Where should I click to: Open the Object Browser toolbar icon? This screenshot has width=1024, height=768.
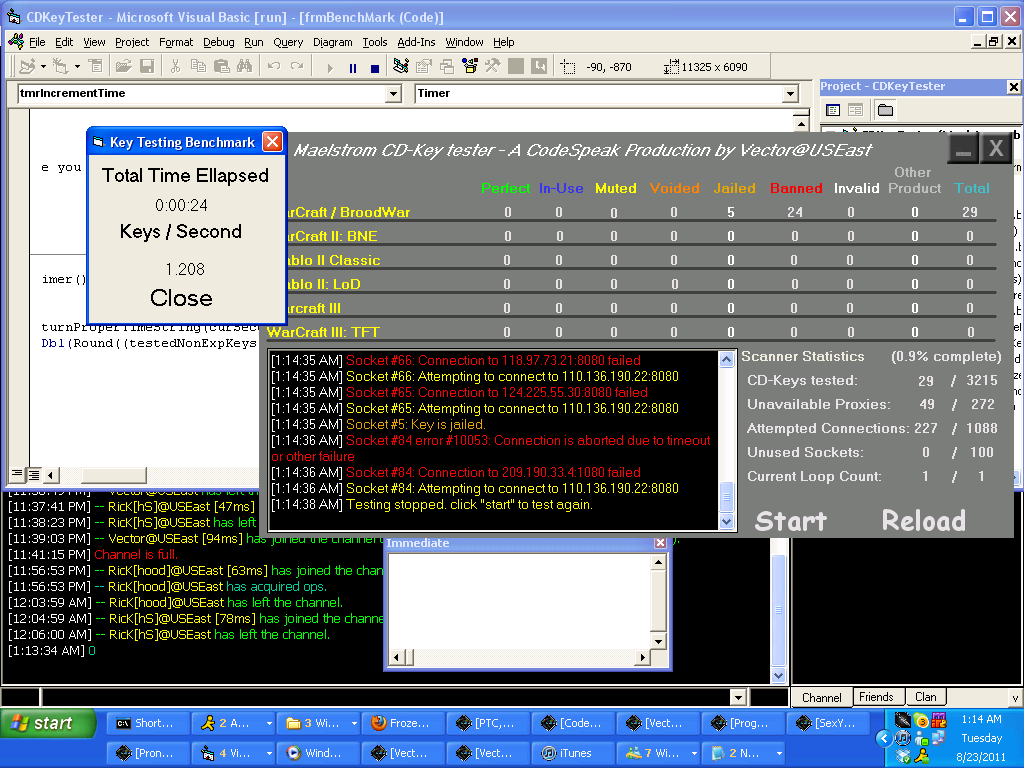click(470, 67)
